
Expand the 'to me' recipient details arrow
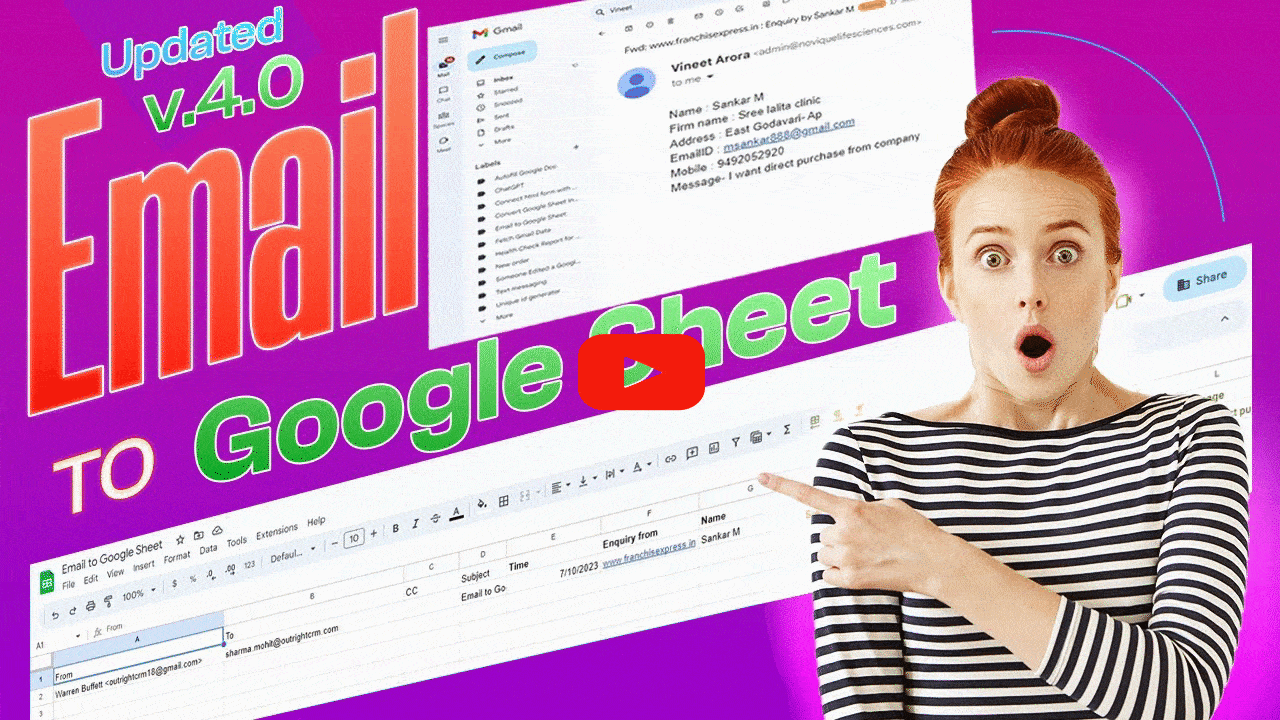(709, 76)
